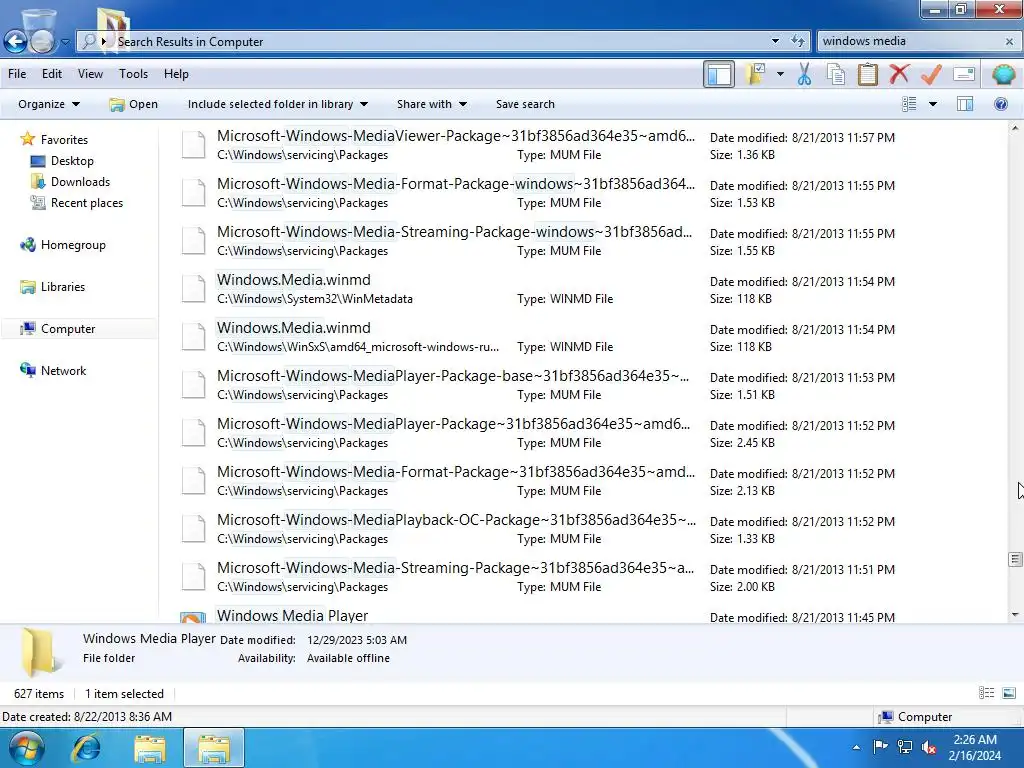1024x768 pixels.
Task: Open properties with orange checkmark icon
Action: click(x=931, y=74)
